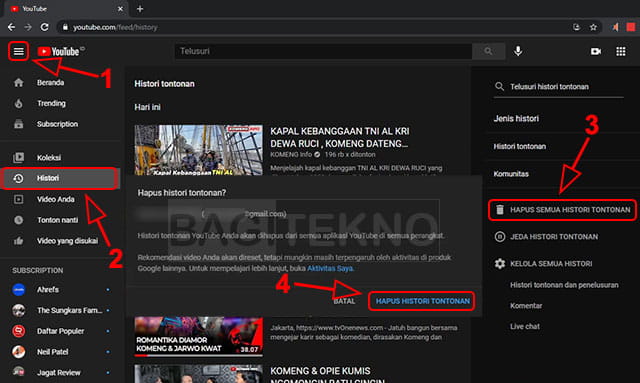Reload the page
The height and width of the screenshot is (383, 640).
[x=44, y=27]
